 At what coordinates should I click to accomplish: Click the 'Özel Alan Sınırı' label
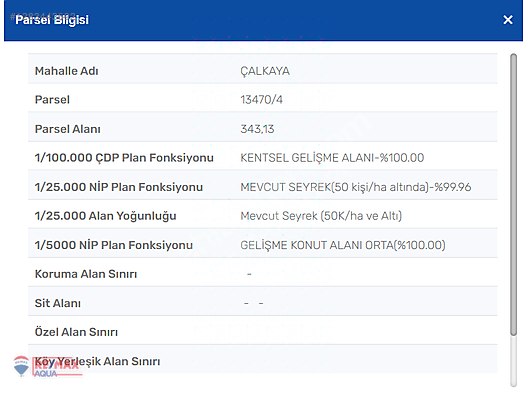coord(76,332)
